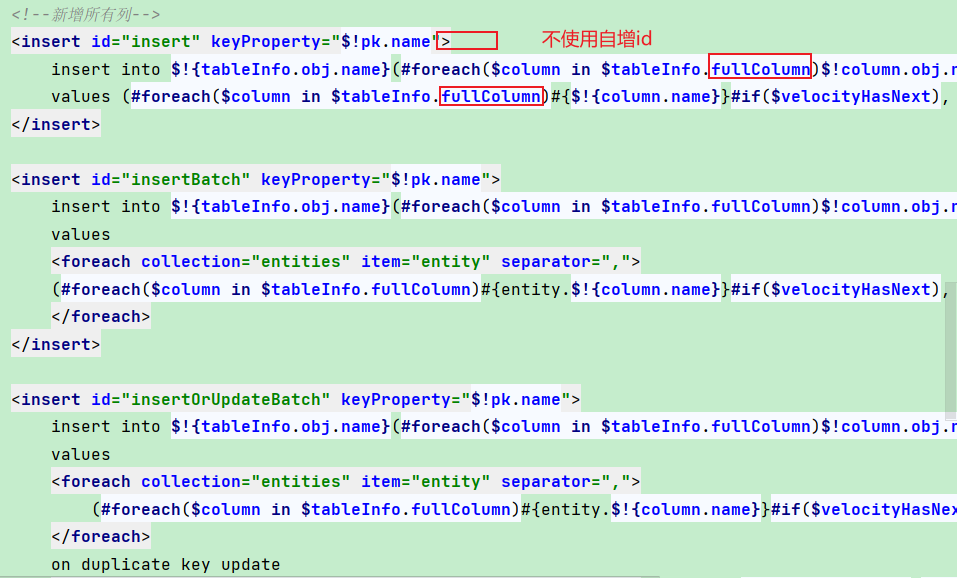Click red-boxed fullColumn on first insert into line

click(760, 69)
